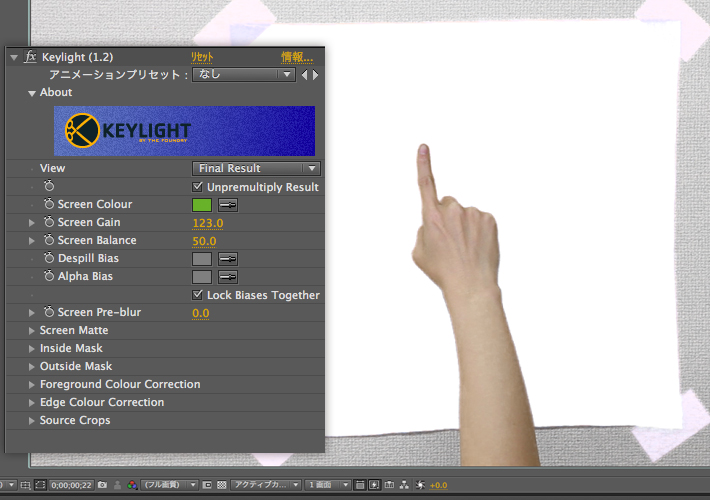Expand Foreground Colour Correction section

(32, 385)
